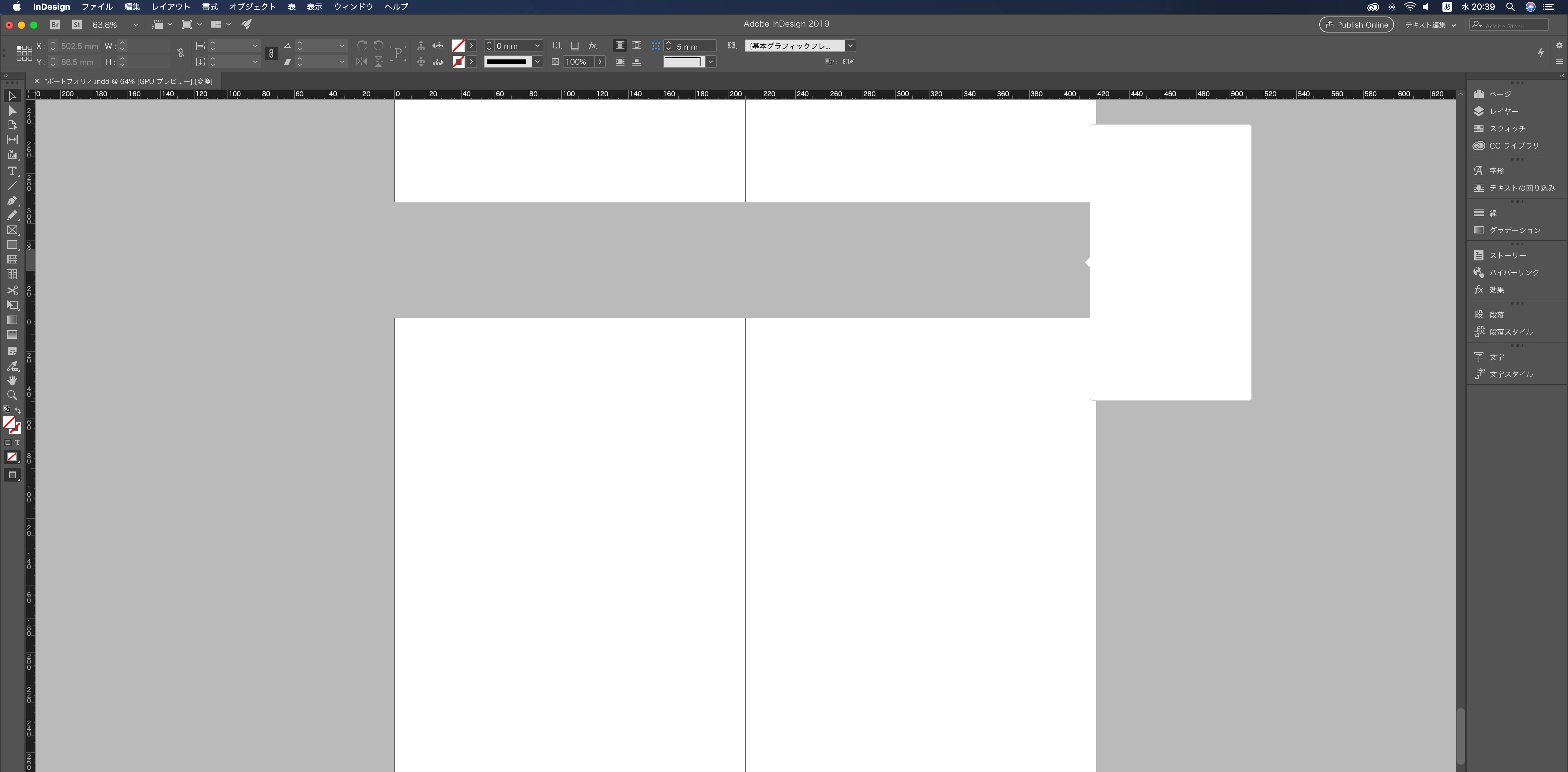Toggle formatting affects text T button
Viewport: 1568px width, 772px height.
(18, 443)
